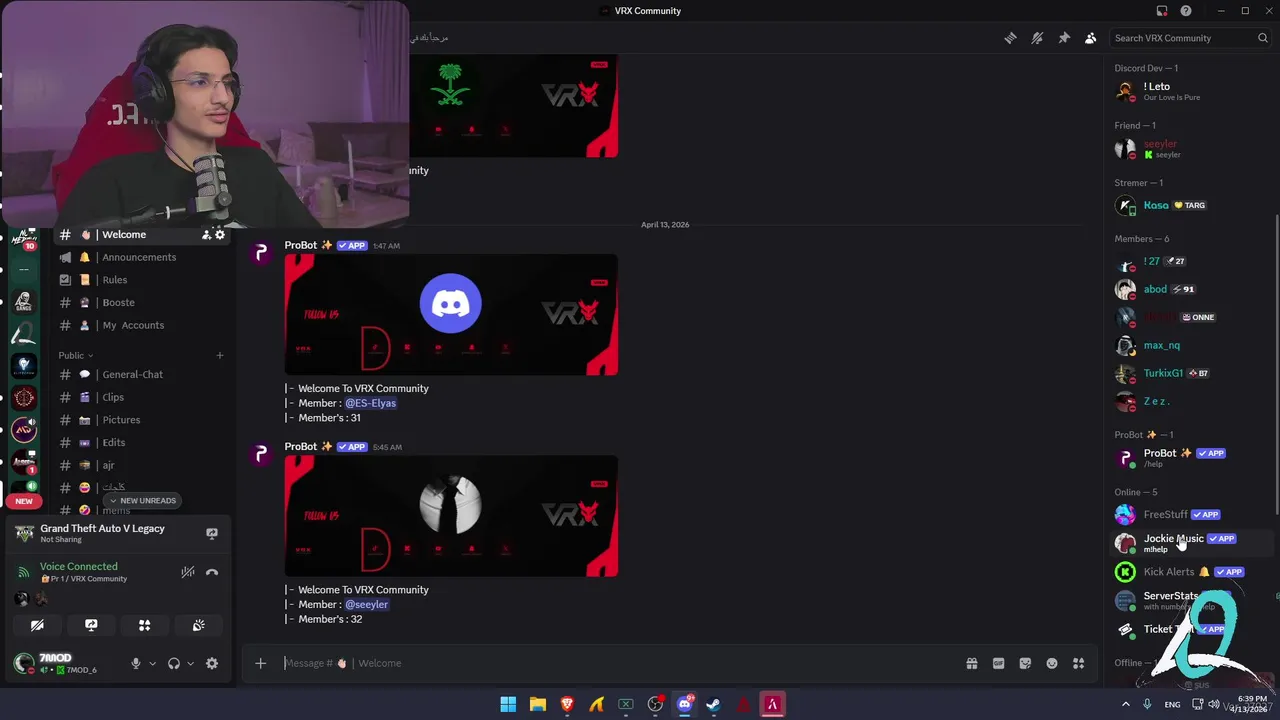Open microphone input options arrow
Screen dimensions: 1280x720
152,663
